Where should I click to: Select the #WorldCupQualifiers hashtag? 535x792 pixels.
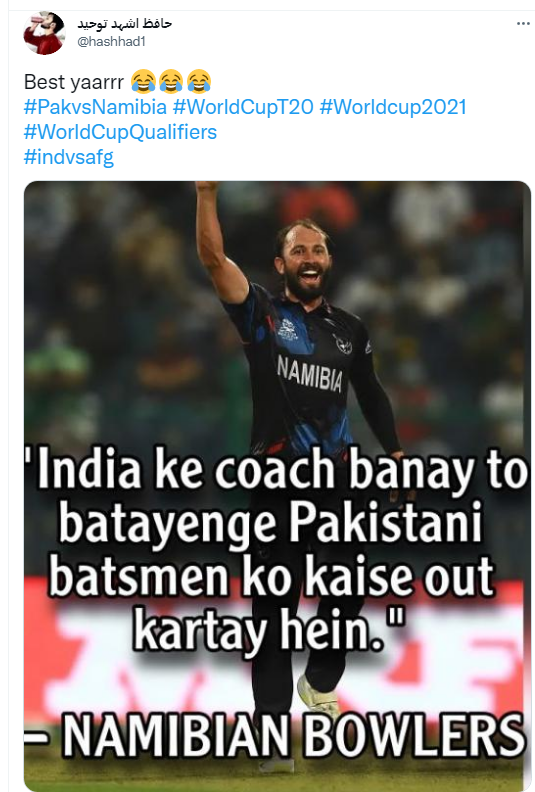click(x=120, y=132)
